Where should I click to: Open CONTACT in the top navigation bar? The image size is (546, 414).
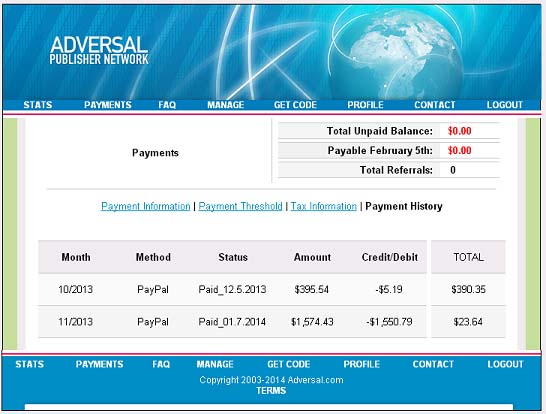(435, 105)
